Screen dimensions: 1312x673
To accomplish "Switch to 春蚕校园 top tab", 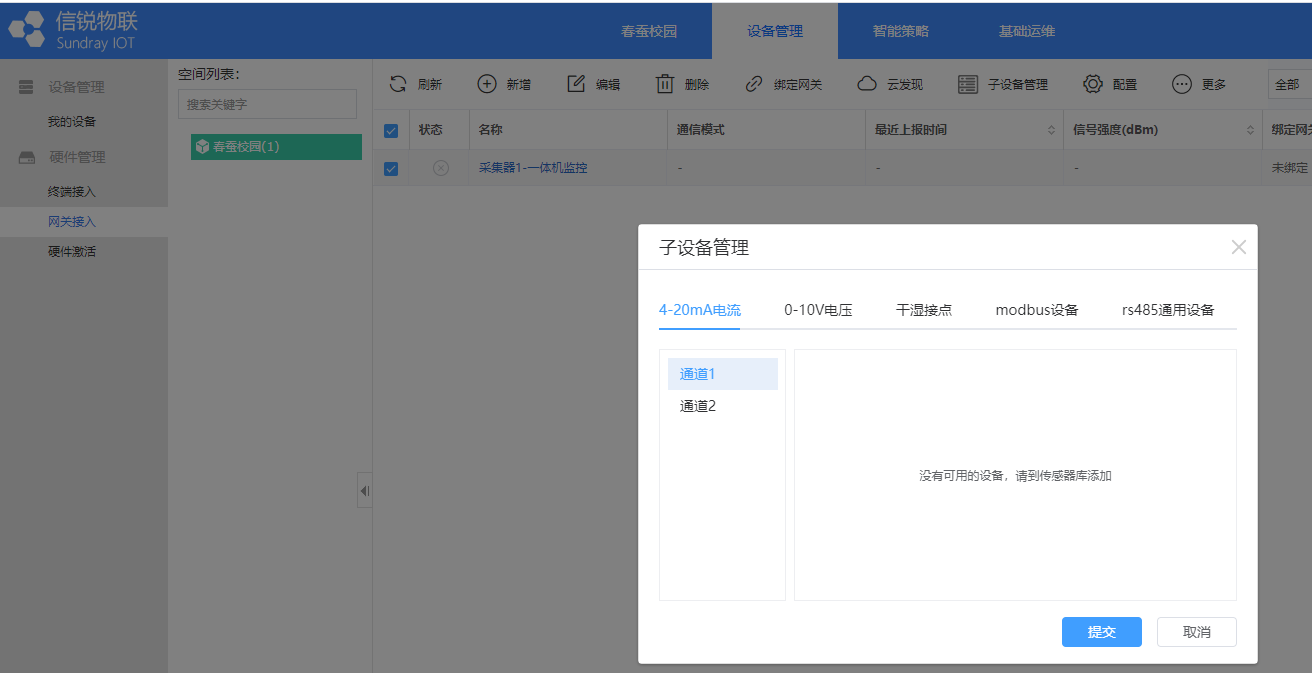I will click(649, 31).
